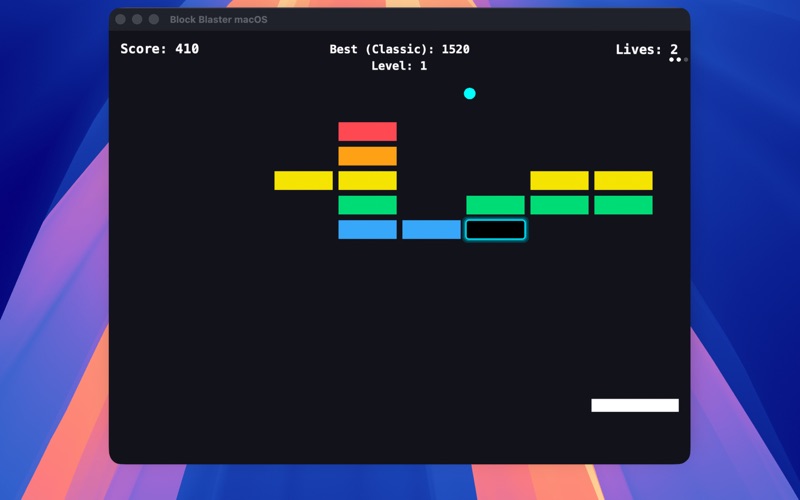This screenshot has height=500, width=800.
Task: Click the yellow brick just left of the rightmost yellow
Action: [559, 181]
